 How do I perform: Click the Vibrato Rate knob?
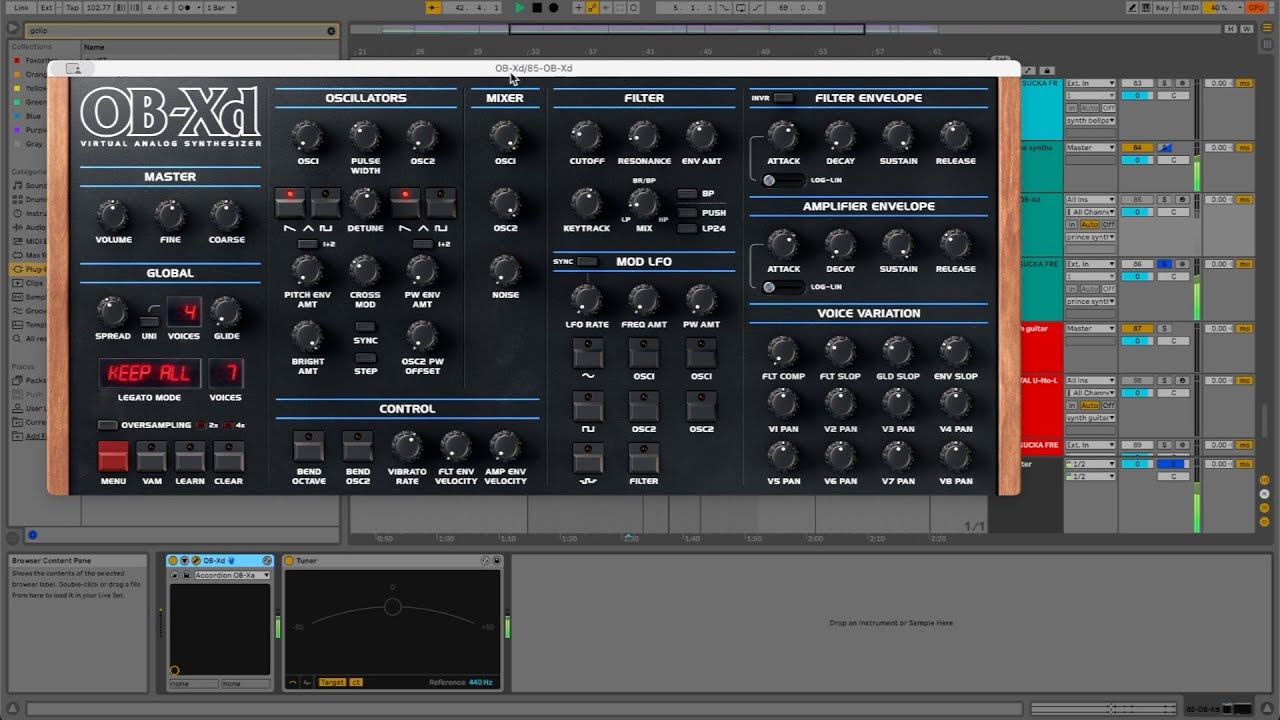point(406,446)
